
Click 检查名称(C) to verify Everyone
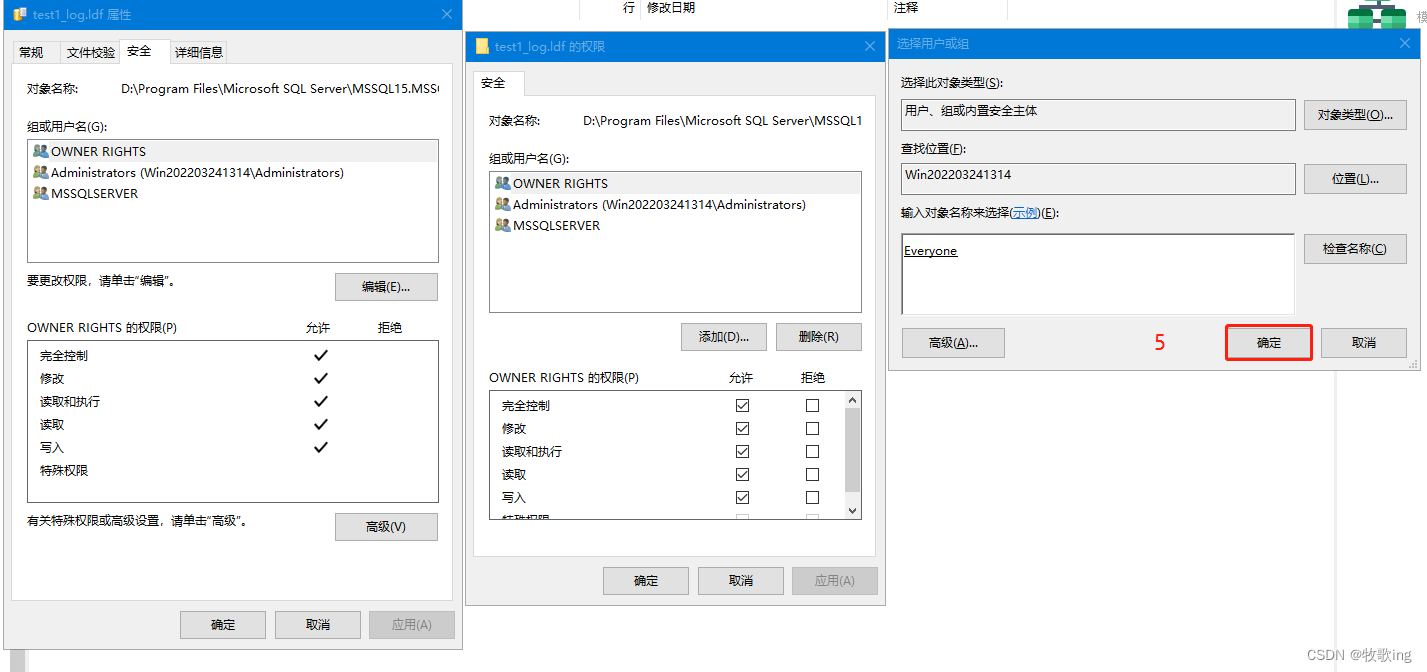pyautogui.click(x=1355, y=248)
